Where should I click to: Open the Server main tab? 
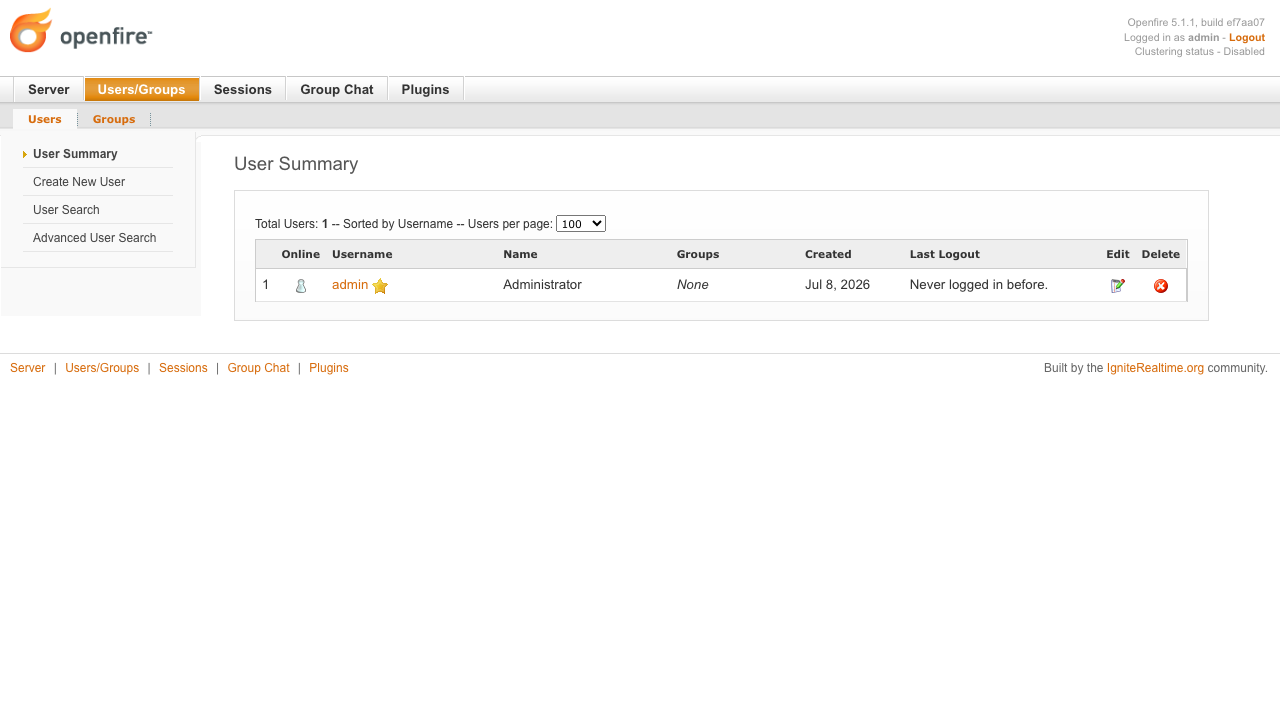pyautogui.click(x=49, y=89)
